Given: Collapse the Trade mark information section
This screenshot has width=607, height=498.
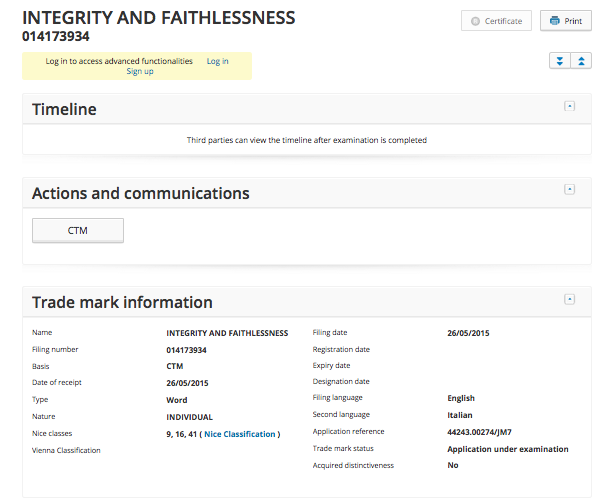Looking at the screenshot, I should tap(569, 298).
